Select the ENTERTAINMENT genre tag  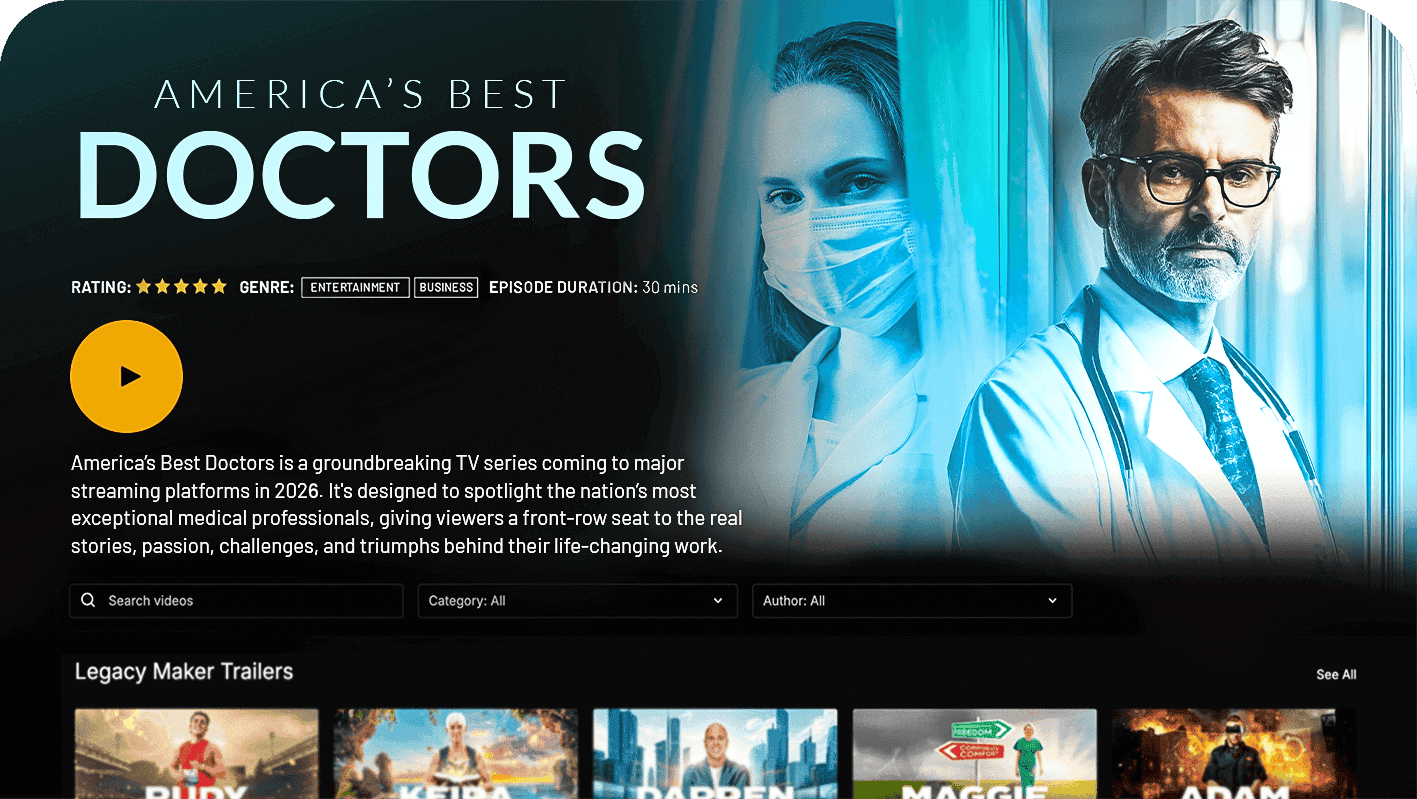[355, 287]
